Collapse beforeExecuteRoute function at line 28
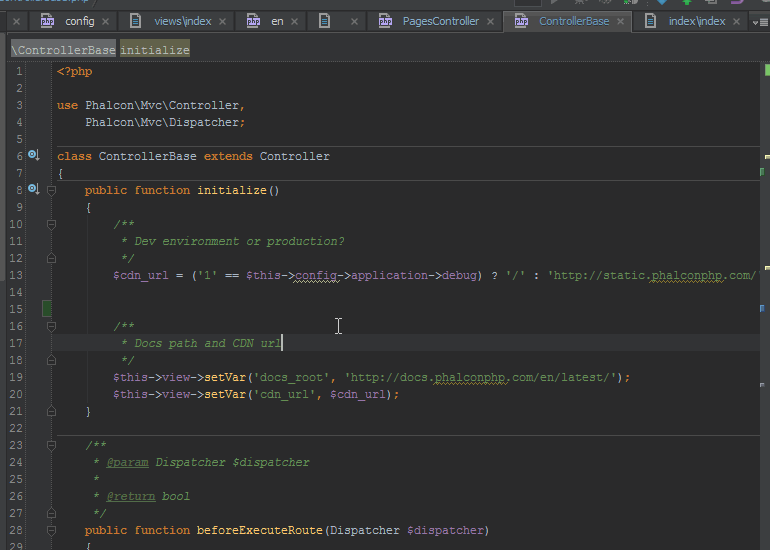Screen dimensions: 770x550 51,530
